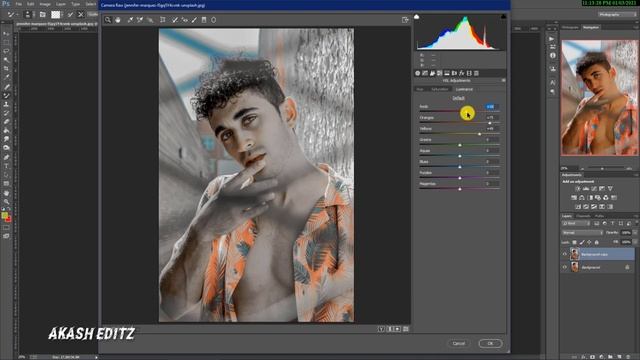
Task: Open HSL Adjustments panel flyout menu
Action: click(503, 81)
